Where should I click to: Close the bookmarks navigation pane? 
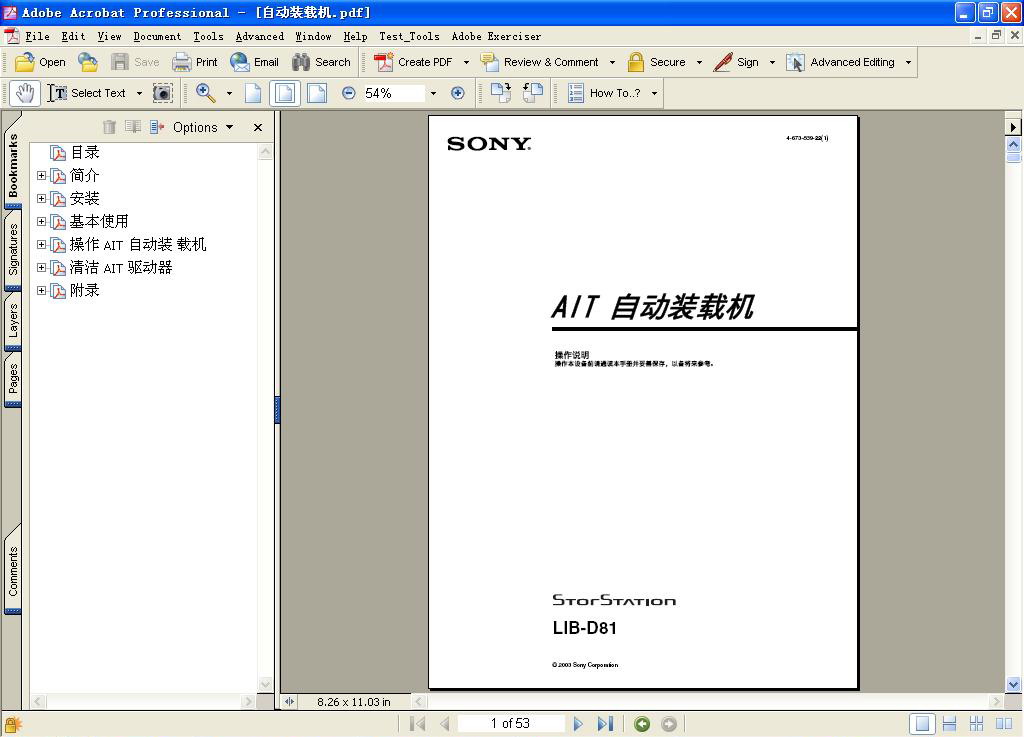pos(258,127)
